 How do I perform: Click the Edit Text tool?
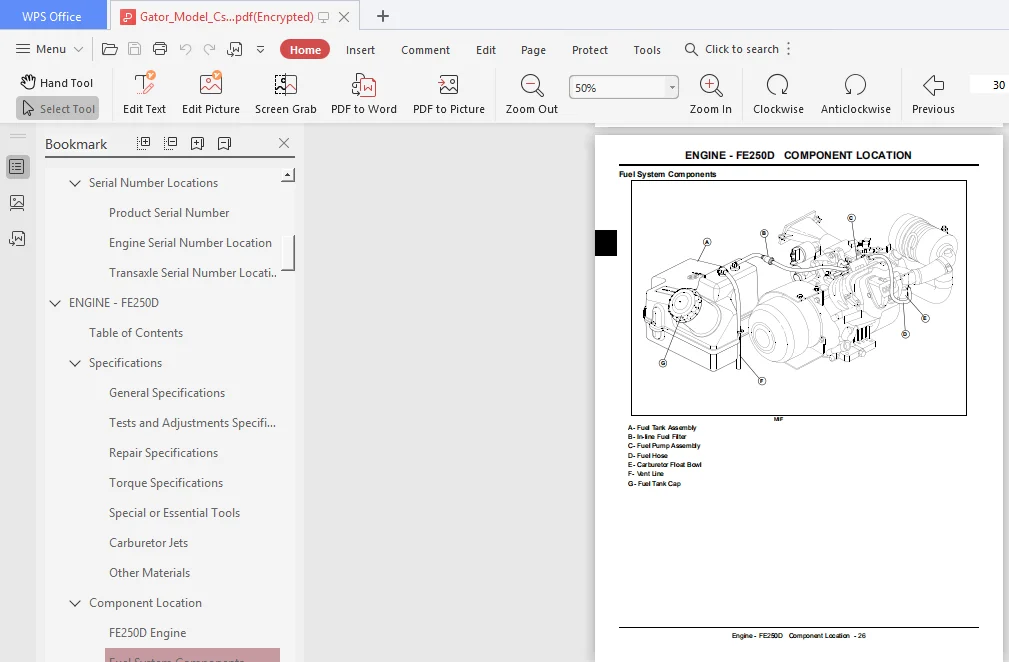pyautogui.click(x=144, y=93)
